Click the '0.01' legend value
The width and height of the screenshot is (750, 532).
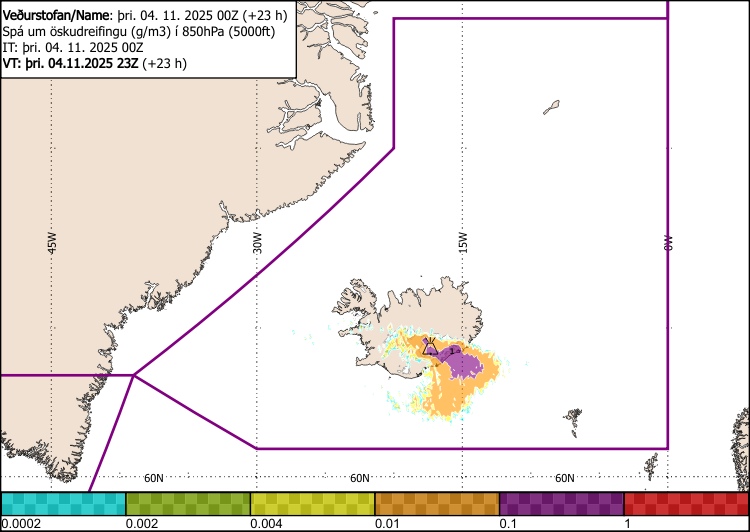click(x=389, y=523)
